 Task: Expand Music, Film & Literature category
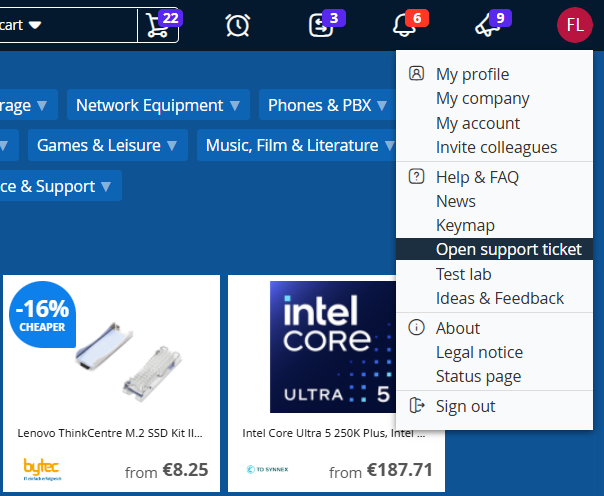[x=300, y=145]
